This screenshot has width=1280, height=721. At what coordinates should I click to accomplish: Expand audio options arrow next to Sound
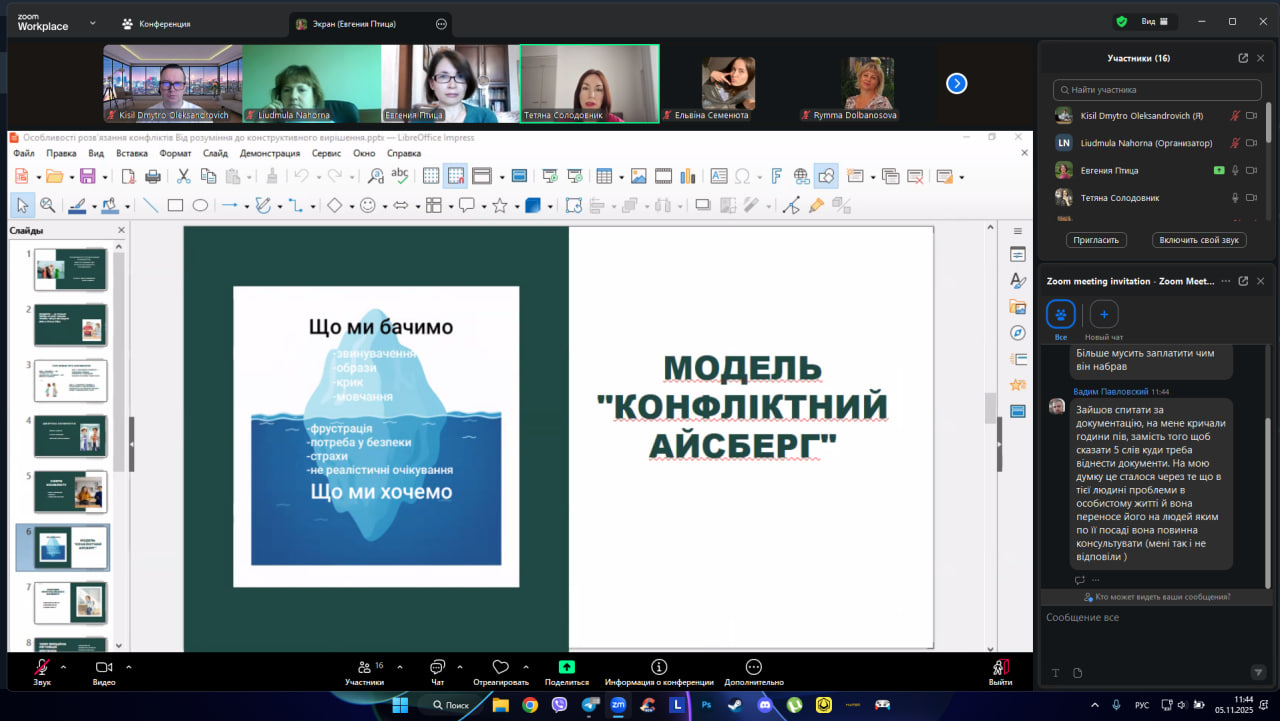64,667
